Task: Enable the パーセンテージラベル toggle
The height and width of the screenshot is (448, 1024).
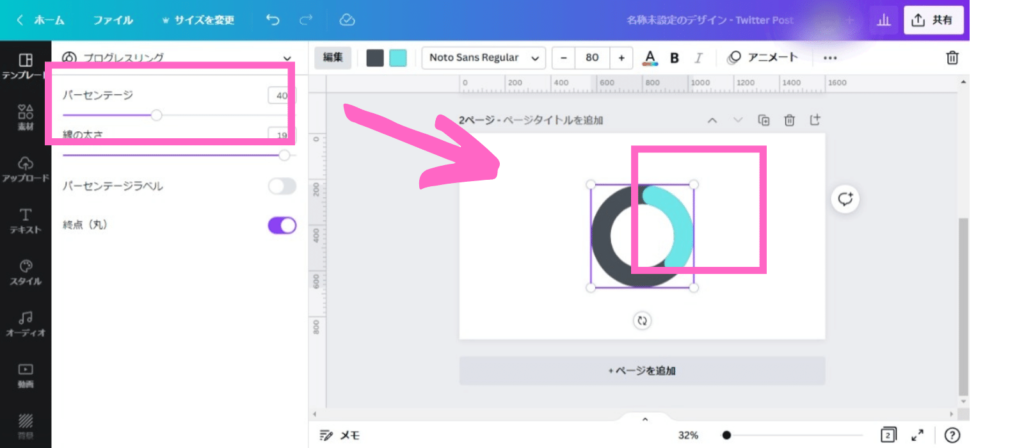Action: (x=282, y=186)
